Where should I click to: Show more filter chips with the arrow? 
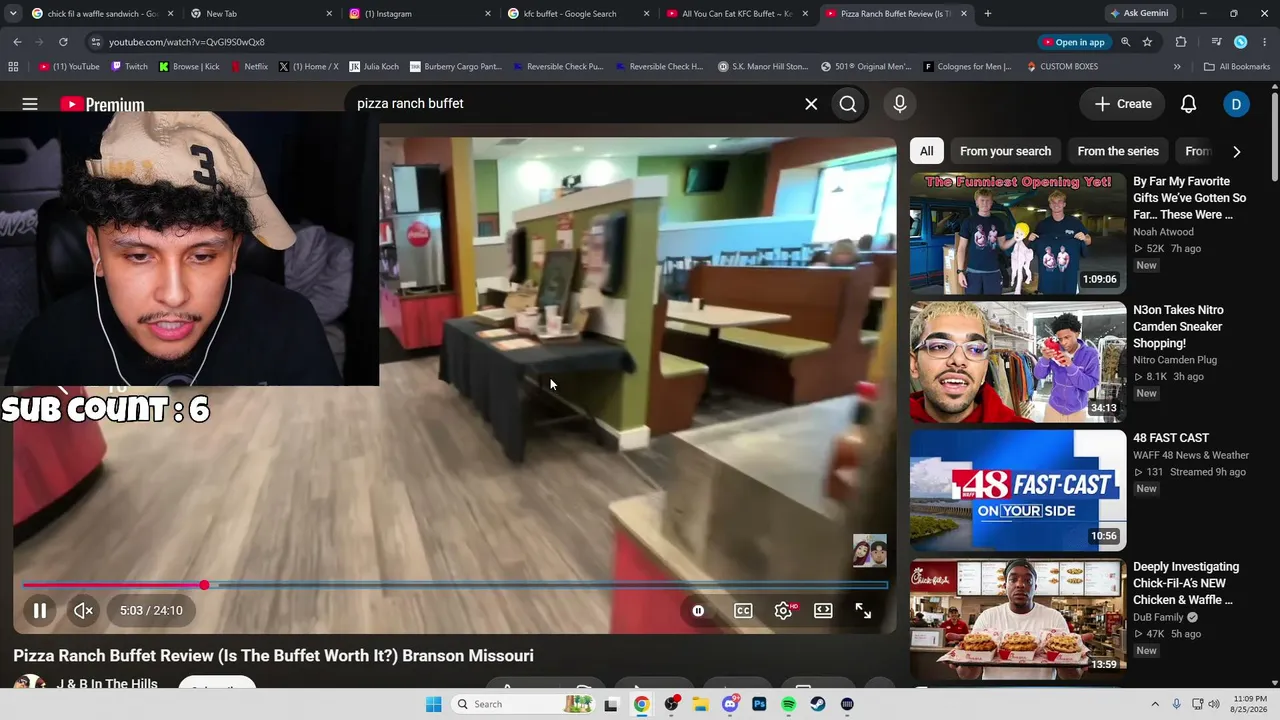click(x=1236, y=152)
